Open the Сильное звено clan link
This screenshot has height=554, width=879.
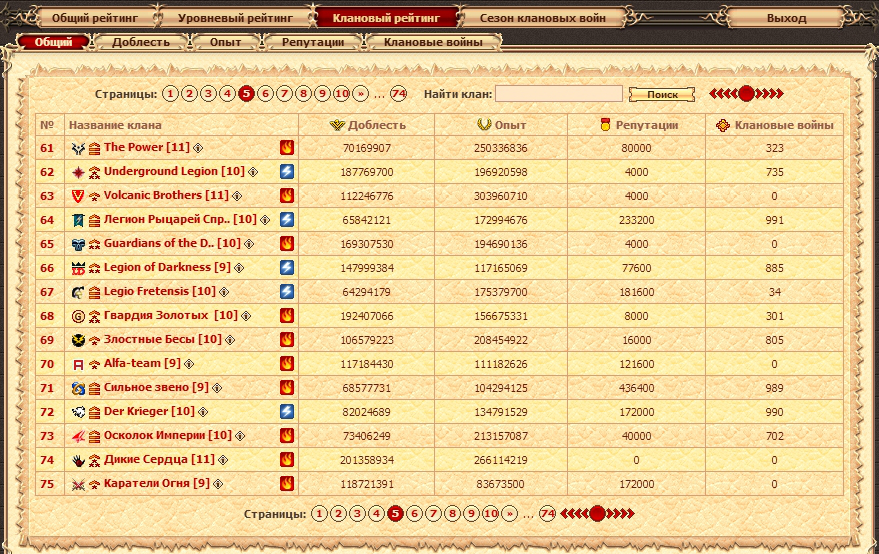click(156, 387)
